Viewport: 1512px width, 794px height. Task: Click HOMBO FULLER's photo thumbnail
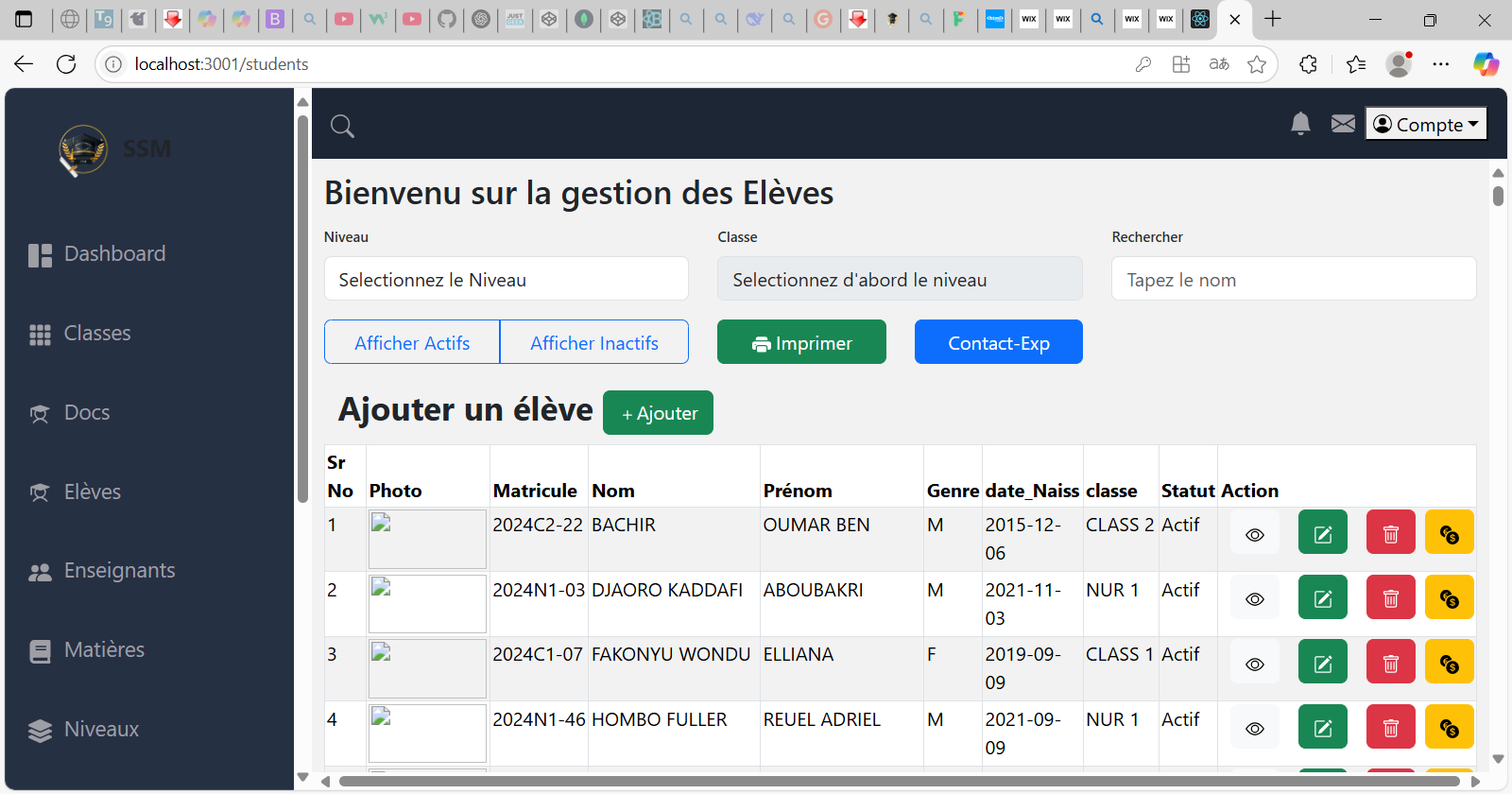[427, 733]
